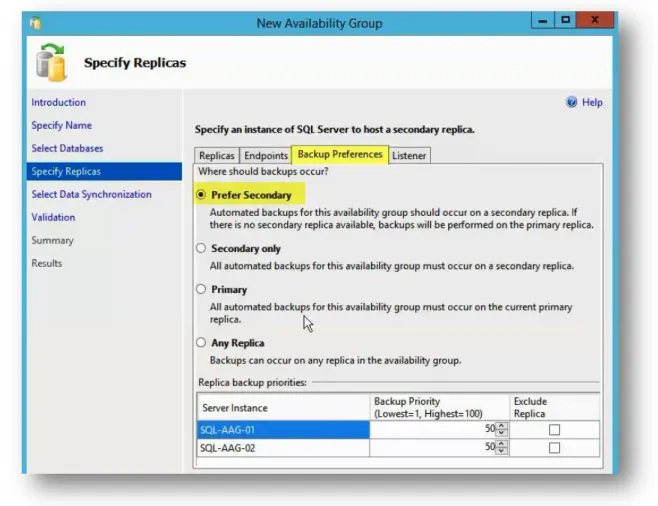Go to the Introduction step

coord(58,102)
